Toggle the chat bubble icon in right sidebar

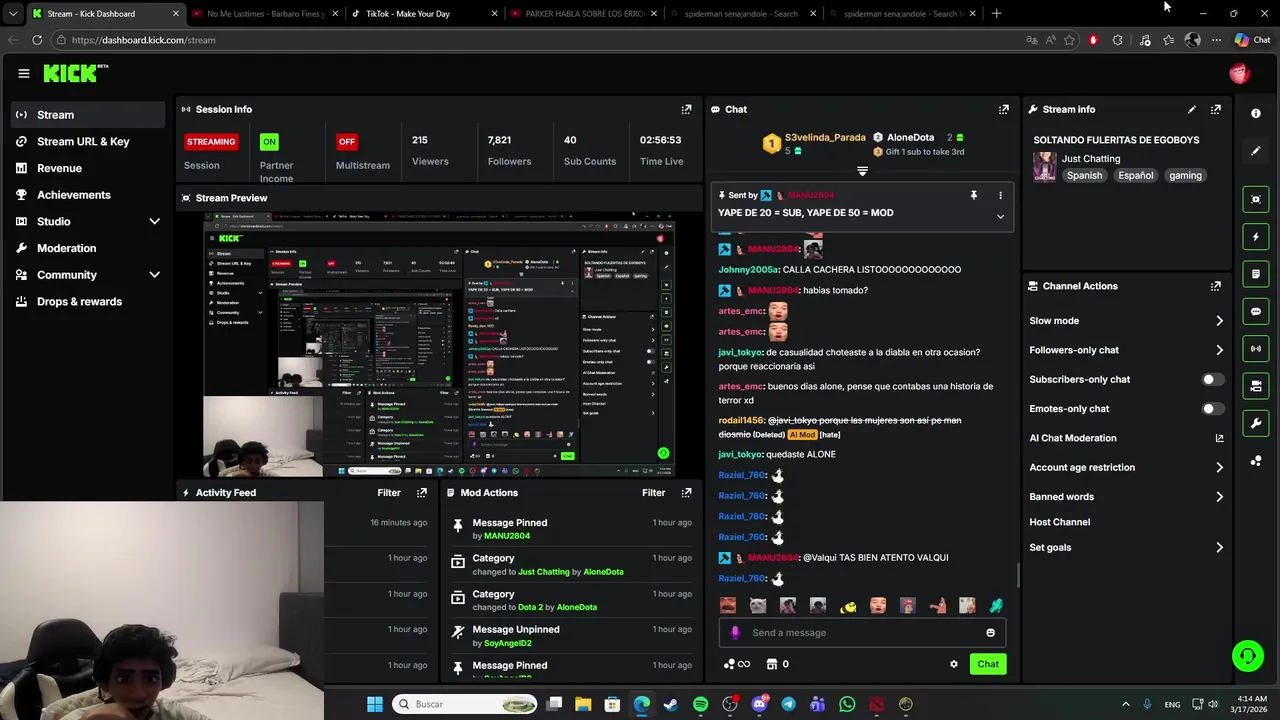(1256, 311)
